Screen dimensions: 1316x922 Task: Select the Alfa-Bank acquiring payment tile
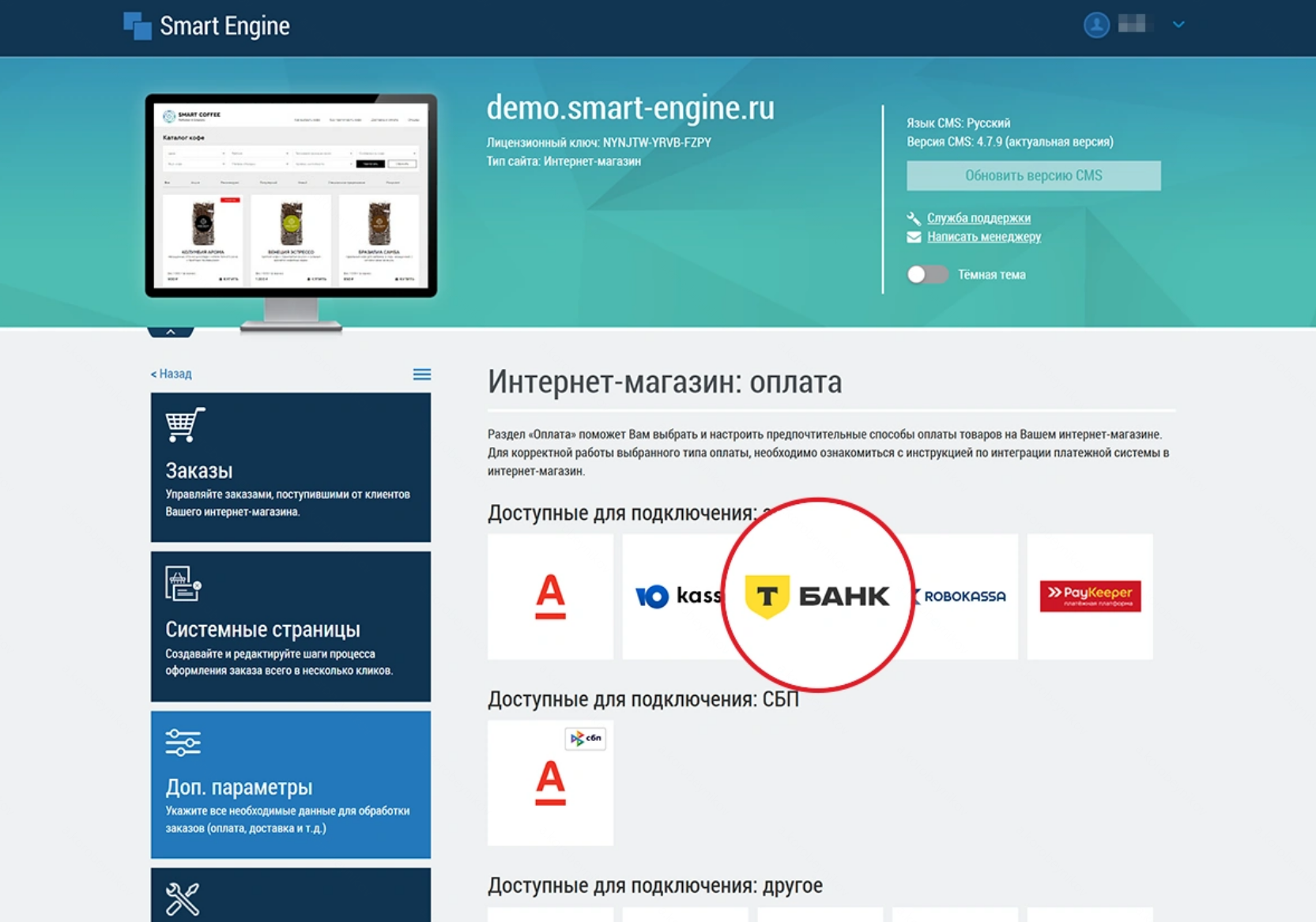[550, 596]
